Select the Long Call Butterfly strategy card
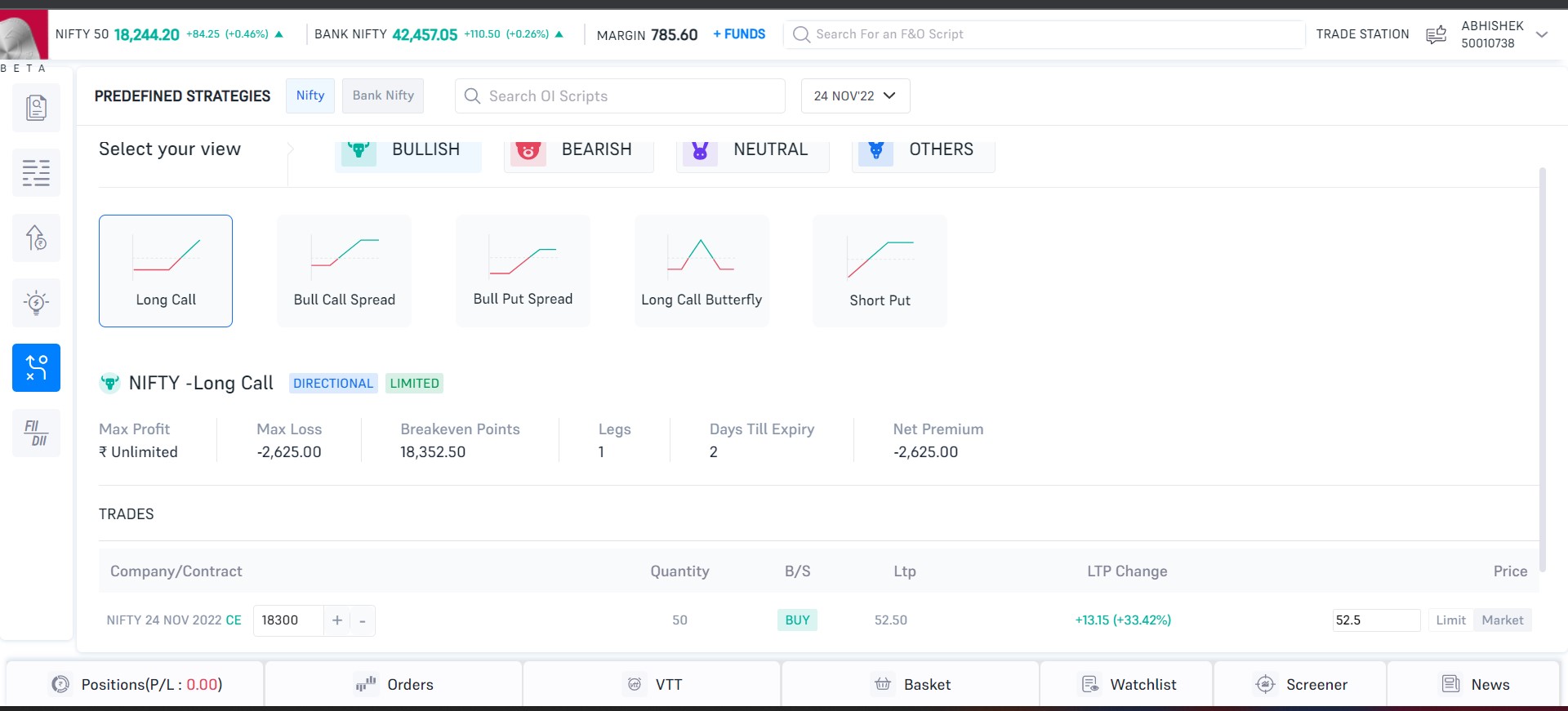The height and width of the screenshot is (711, 1568). tap(702, 271)
